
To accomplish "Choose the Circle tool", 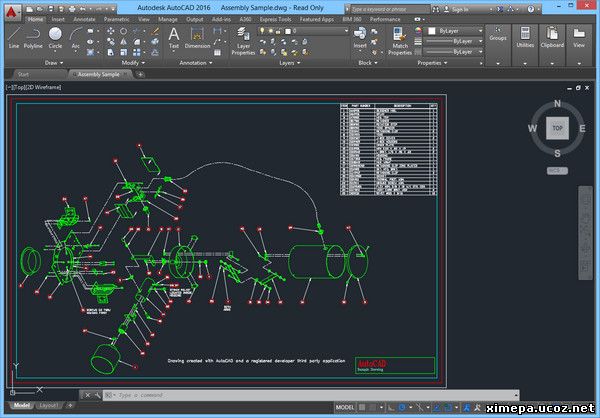I will point(56,38).
